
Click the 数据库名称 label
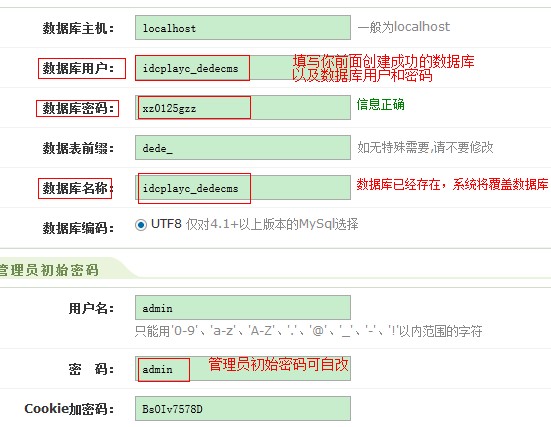(x=77, y=188)
